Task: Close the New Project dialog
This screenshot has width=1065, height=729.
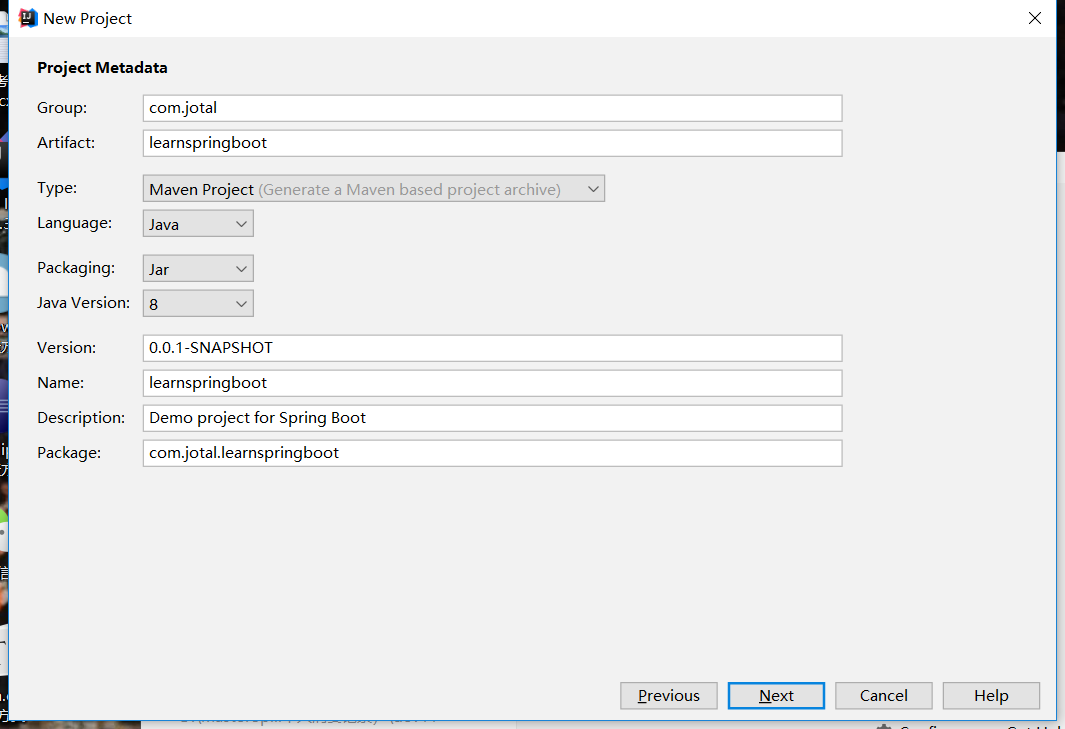Action: [x=1034, y=18]
